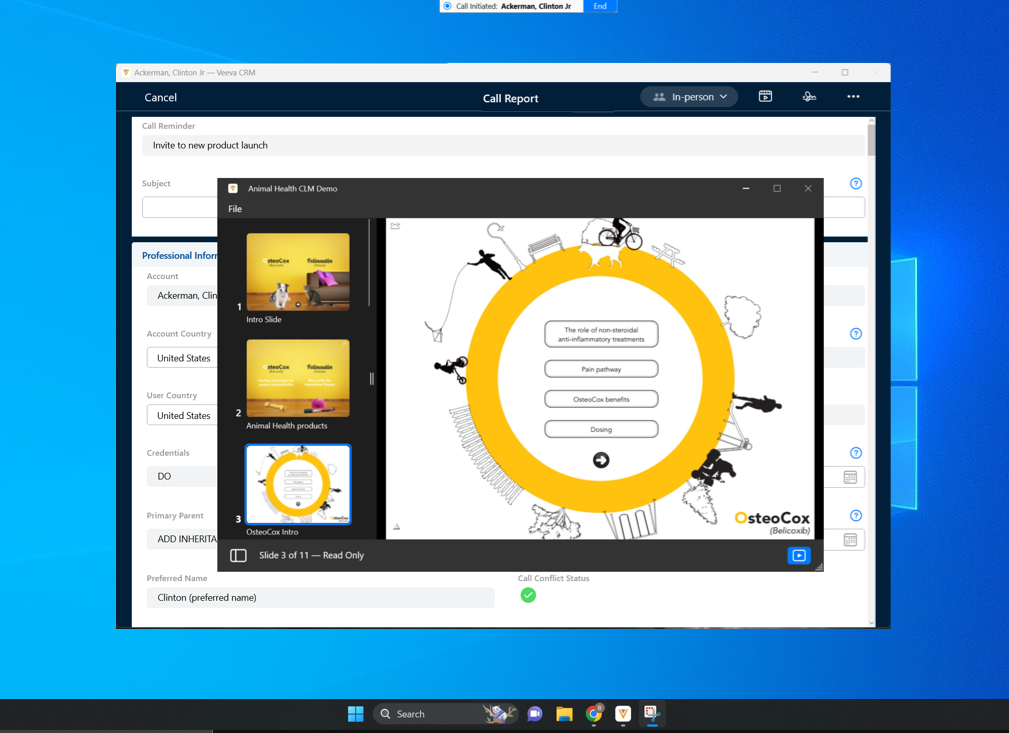Select the Intro Slide thumbnail
The width and height of the screenshot is (1009, 733).
click(x=298, y=272)
